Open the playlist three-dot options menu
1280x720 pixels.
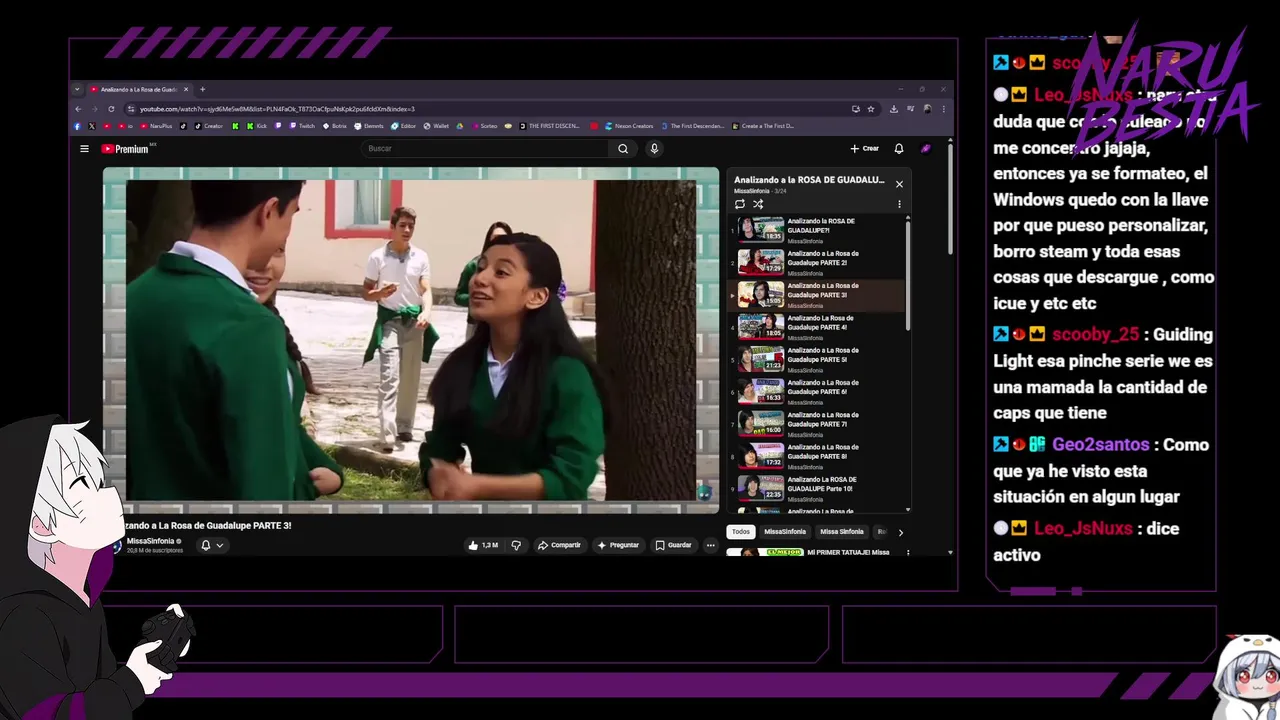tap(899, 204)
